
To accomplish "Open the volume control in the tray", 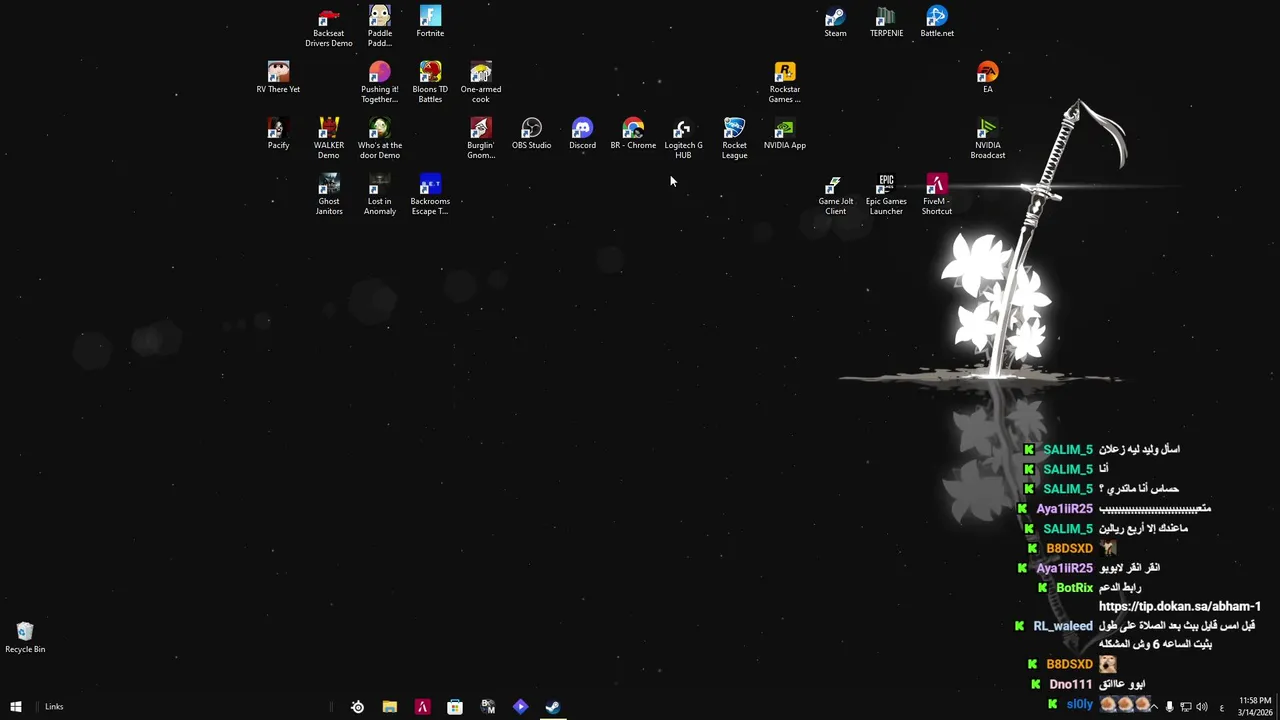I will pos(1202,707).
